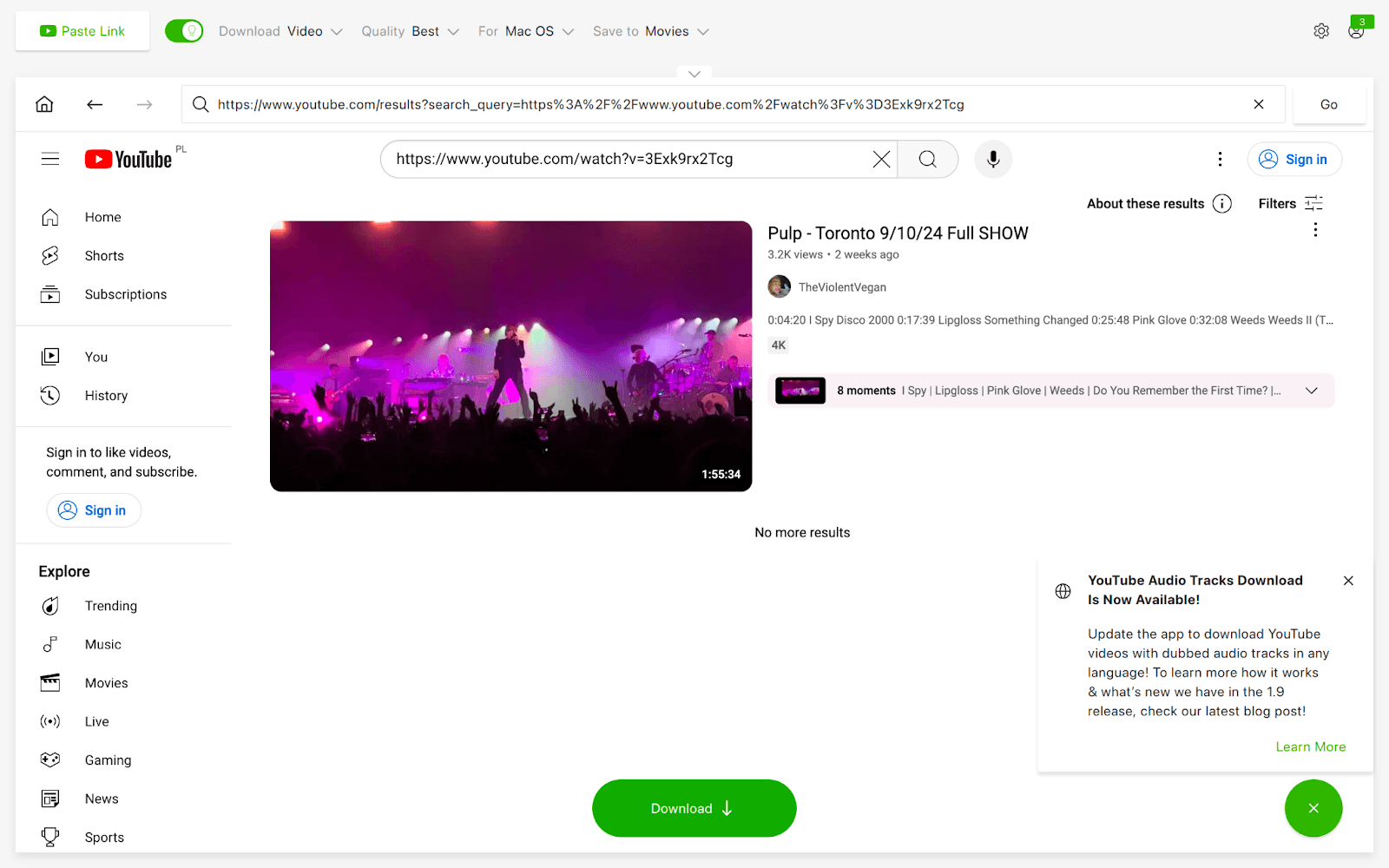This screenshot has width=1389, height=868.
Task: Click the YouTube search magnifier button
Action: tap(927, 159)
